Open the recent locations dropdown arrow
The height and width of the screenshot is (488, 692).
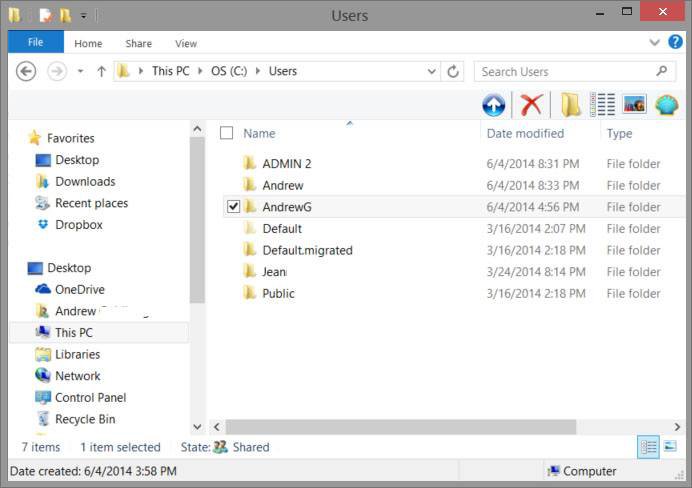(x=79, y=72)
